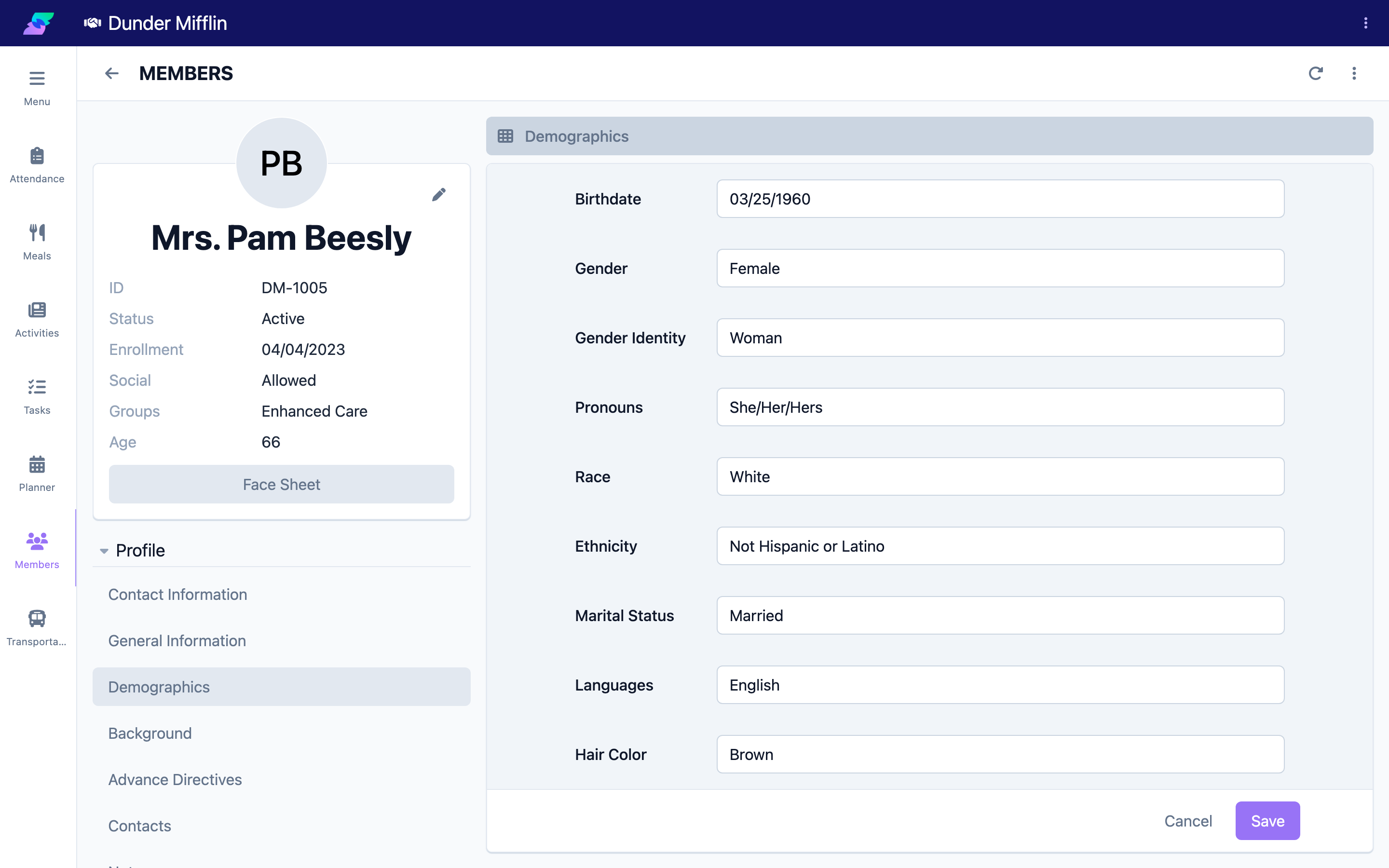Click the handshake icon beside Dunder Mifflin
Screen dimensions: 1389x868
point(93,23)
